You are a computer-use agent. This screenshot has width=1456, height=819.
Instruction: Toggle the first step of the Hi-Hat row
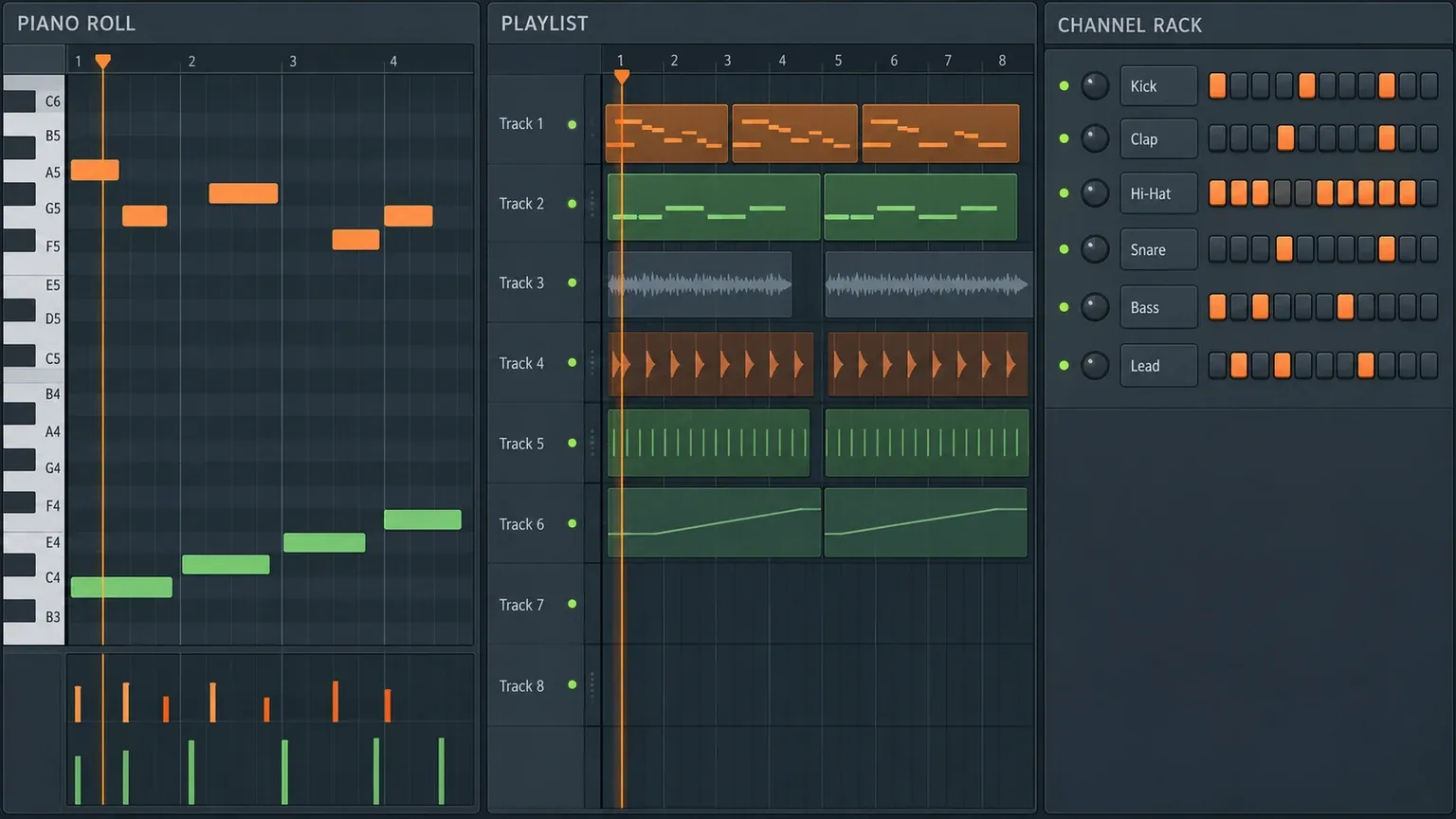[1218, 193]
